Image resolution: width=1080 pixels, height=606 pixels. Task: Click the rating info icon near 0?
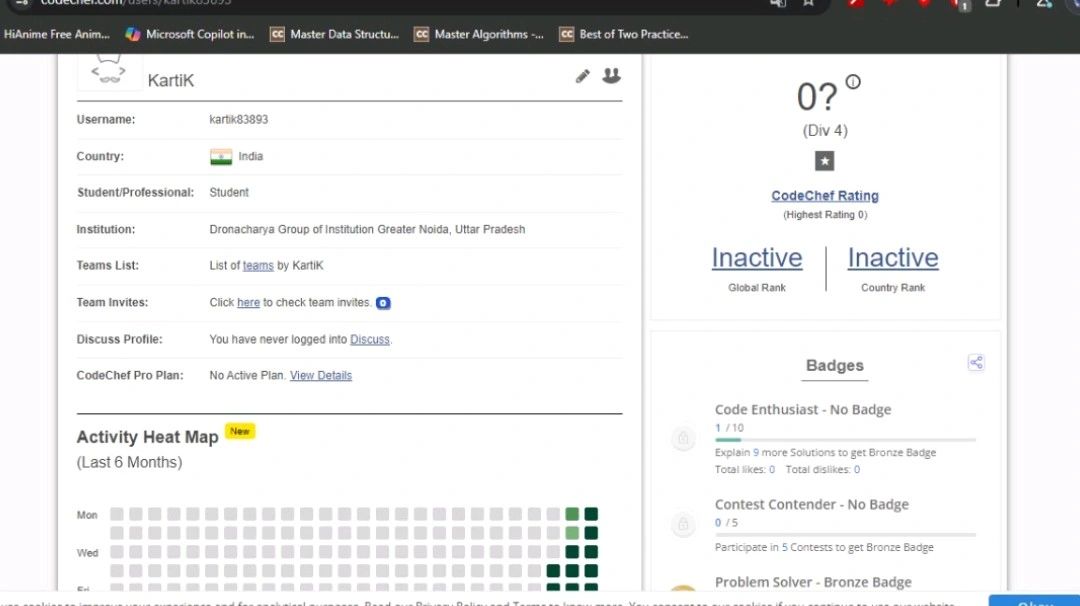(x=853, y=82)
